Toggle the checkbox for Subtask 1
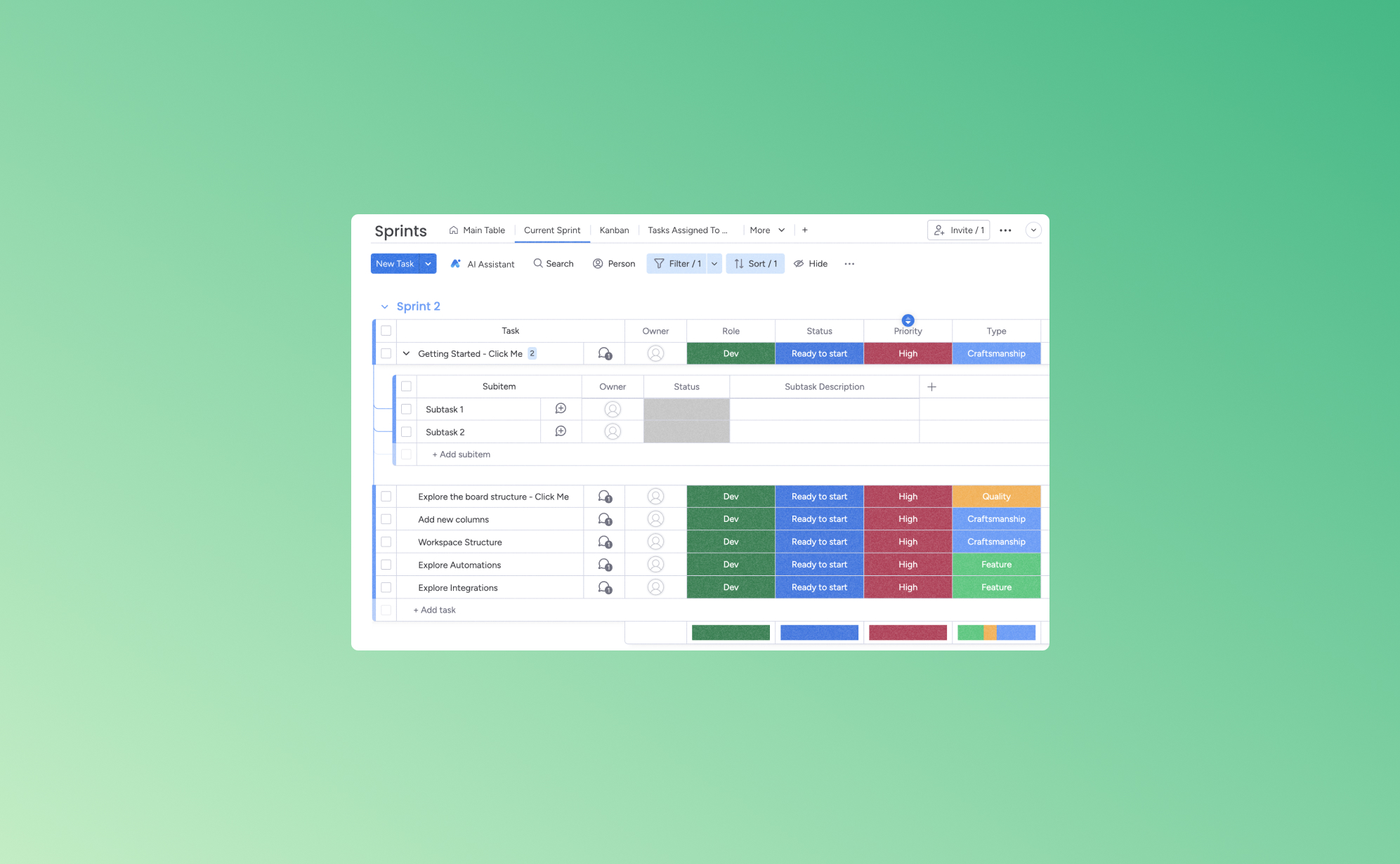 tap(407, 409)
